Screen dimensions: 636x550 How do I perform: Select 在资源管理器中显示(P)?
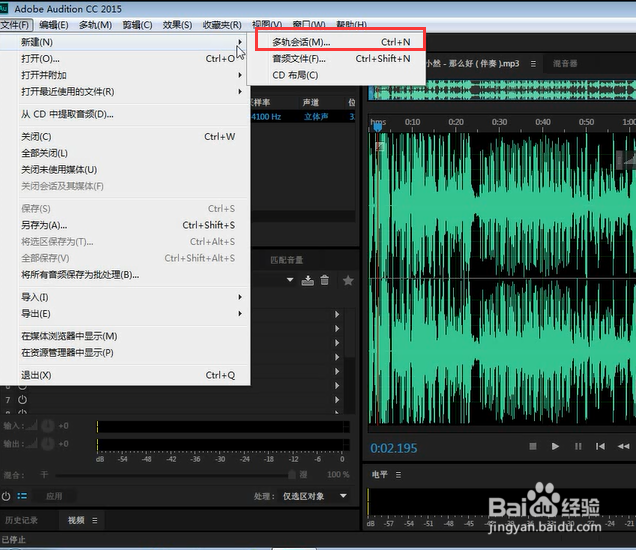tap(124, 352)
